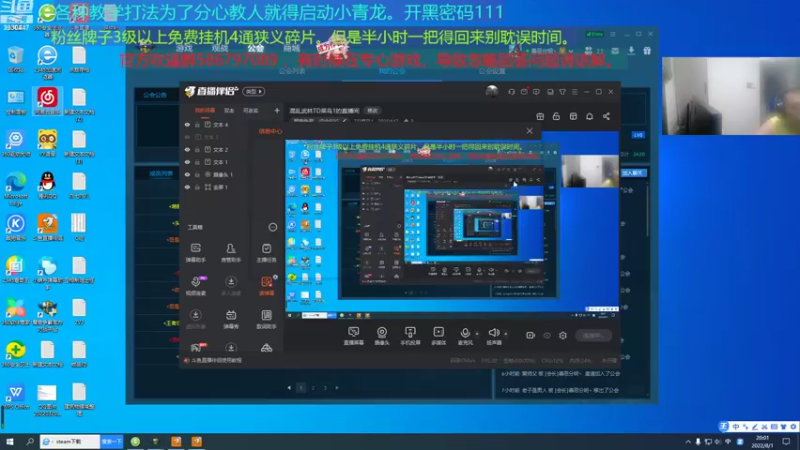800x450 pixels.
Task: Open WPS Office desktop icon
Action: [x=15, y=396]
